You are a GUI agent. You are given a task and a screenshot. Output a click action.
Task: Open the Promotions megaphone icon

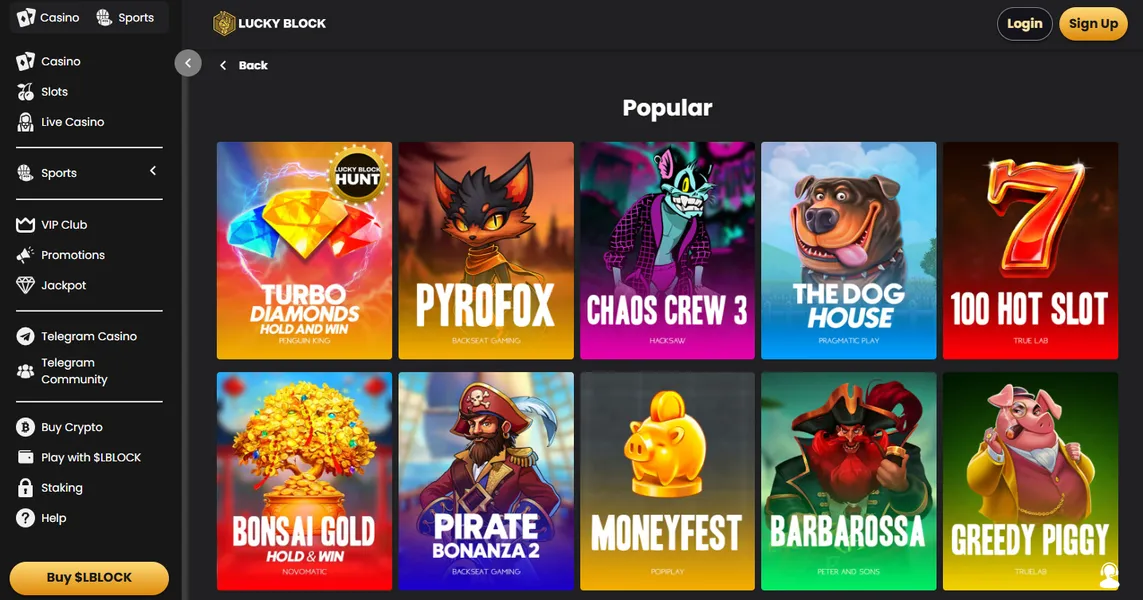(x=26, y=255)
